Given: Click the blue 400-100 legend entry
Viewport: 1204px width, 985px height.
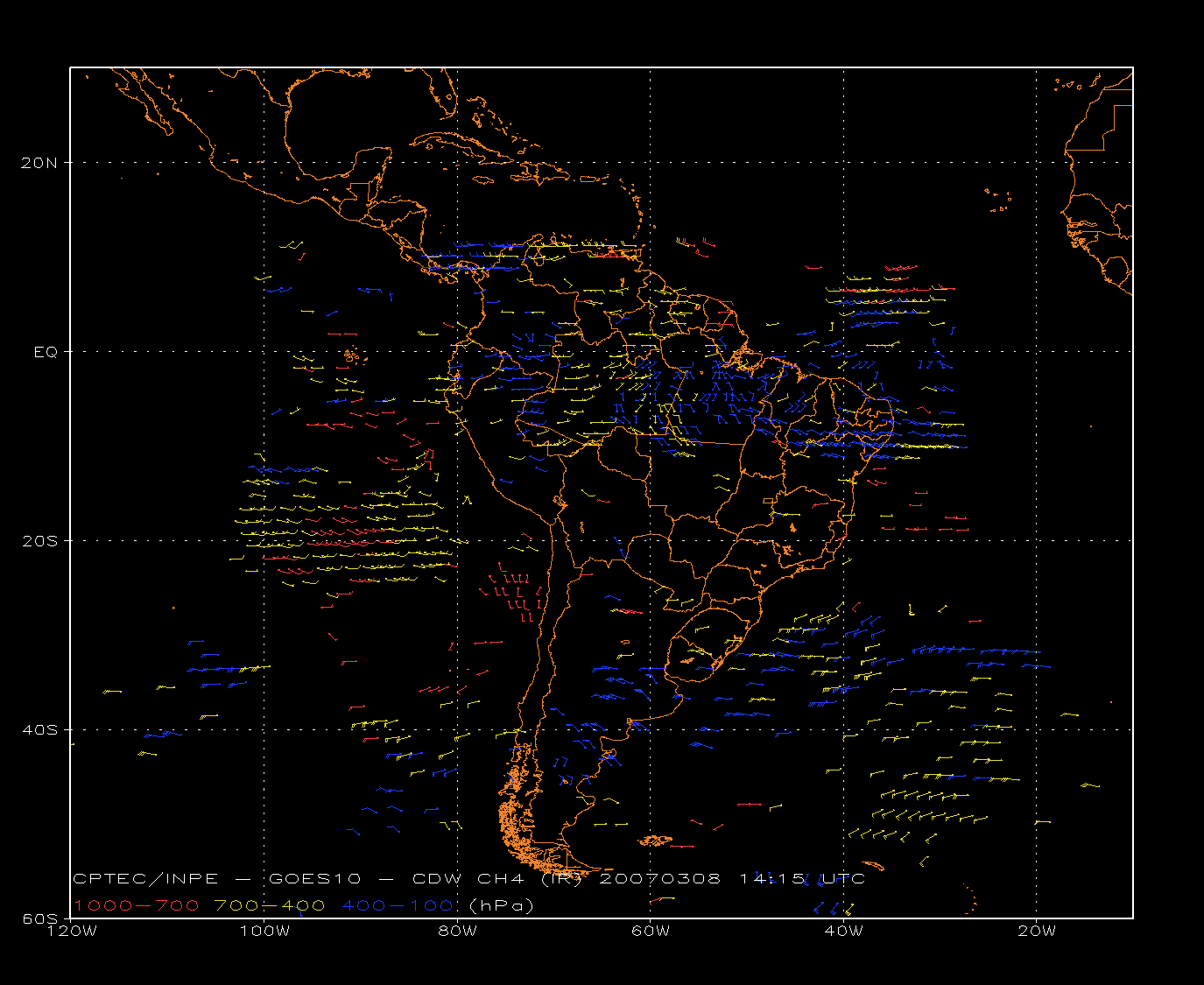Looking at the screenshot, I should 398,905.
